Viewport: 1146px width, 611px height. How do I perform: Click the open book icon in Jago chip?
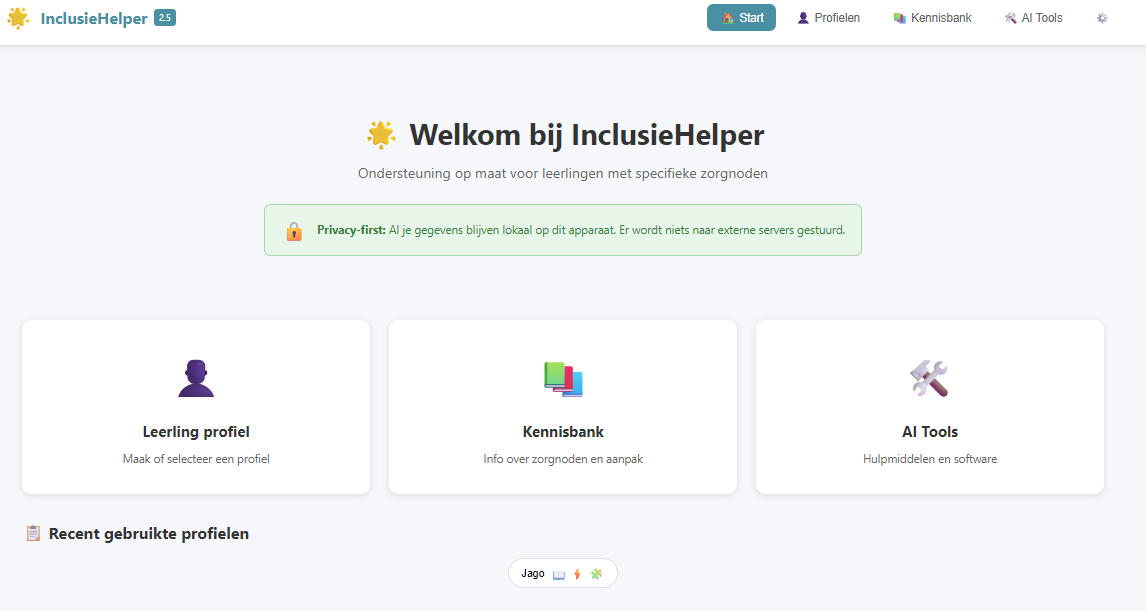point(559,574)
